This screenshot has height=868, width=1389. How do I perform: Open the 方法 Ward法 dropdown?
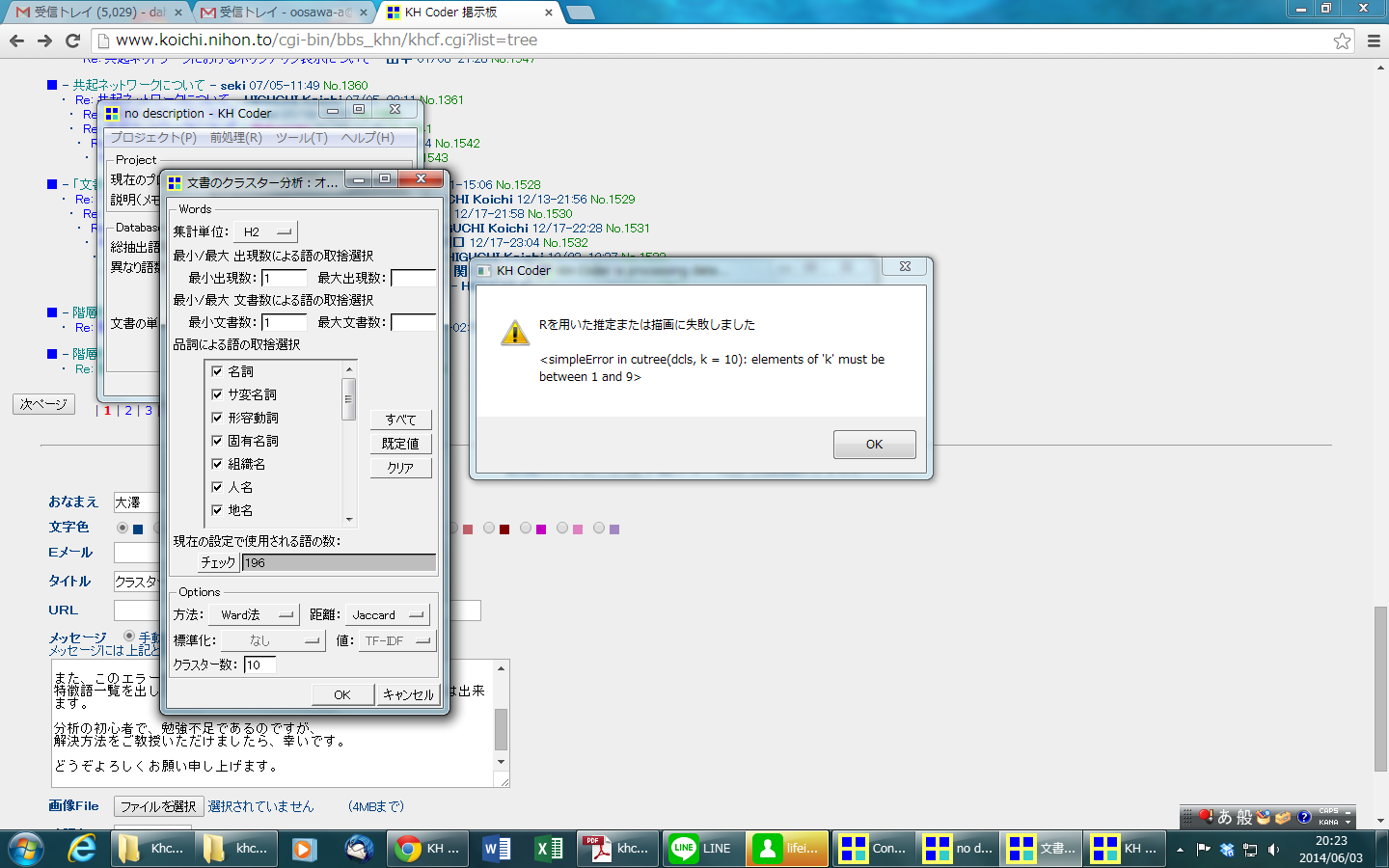pyautogui.click(x=254, y=614)
